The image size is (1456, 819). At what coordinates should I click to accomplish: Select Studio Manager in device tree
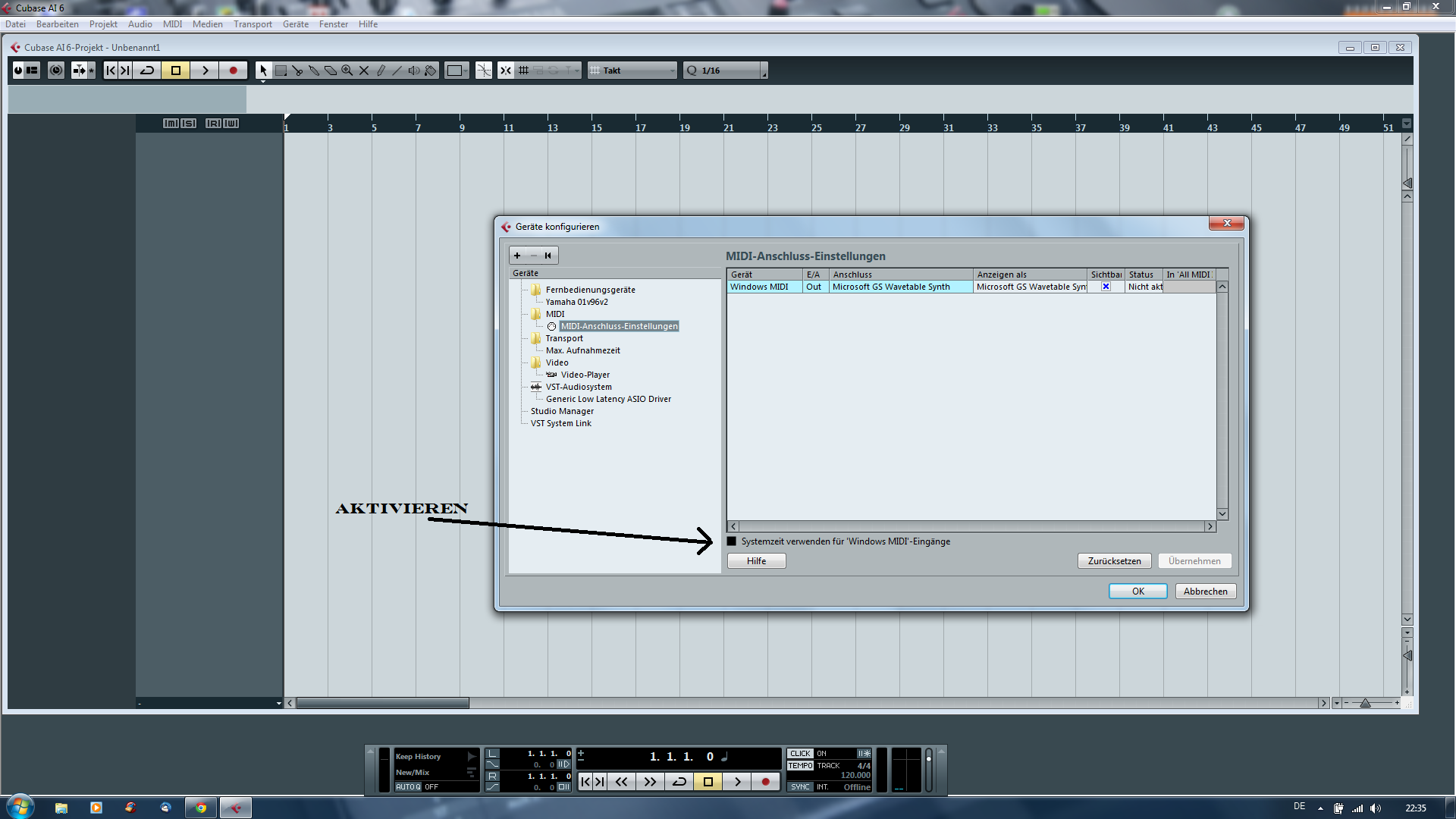[x=562, y=411]
